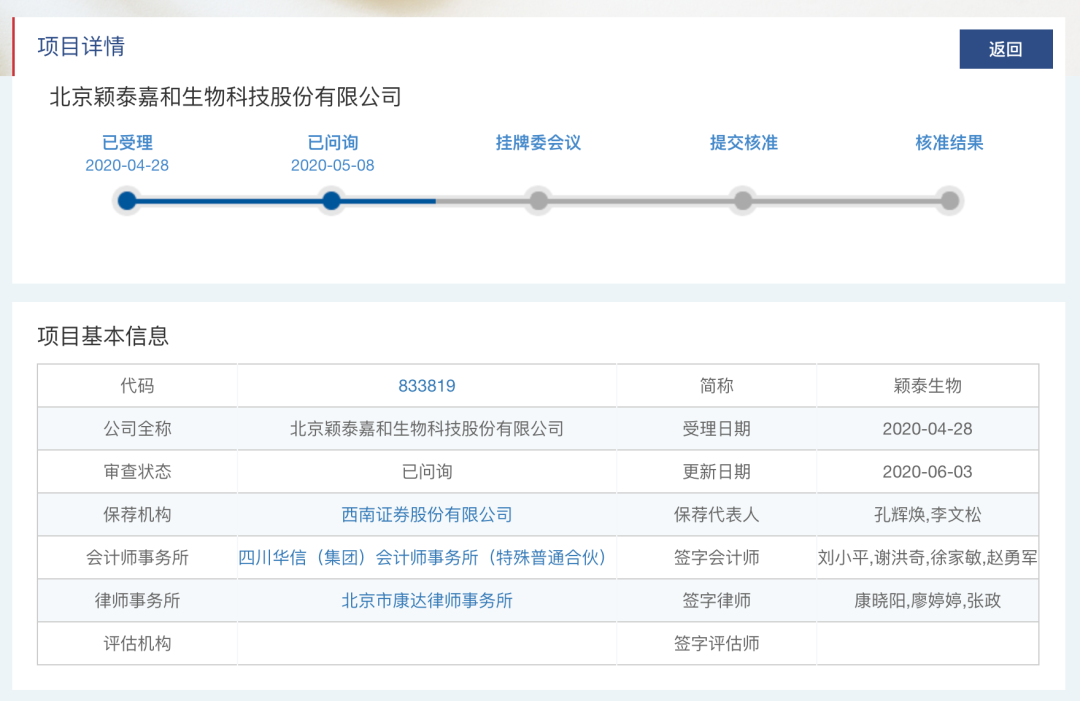
Task: Click the 颖泰生物 short name cell
Action: tap(927, 386)
